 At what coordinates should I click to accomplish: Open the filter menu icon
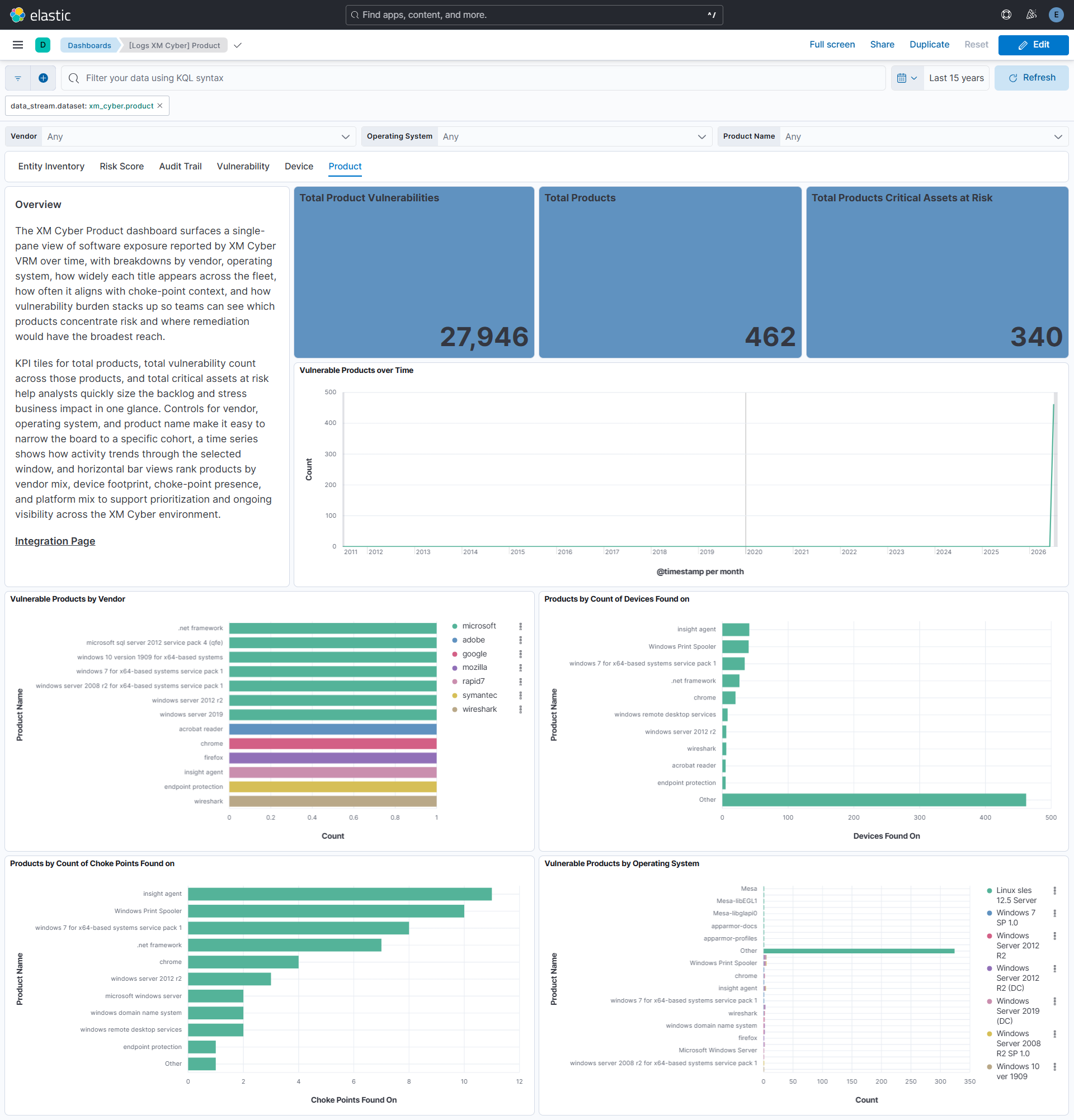coord(18,78)
